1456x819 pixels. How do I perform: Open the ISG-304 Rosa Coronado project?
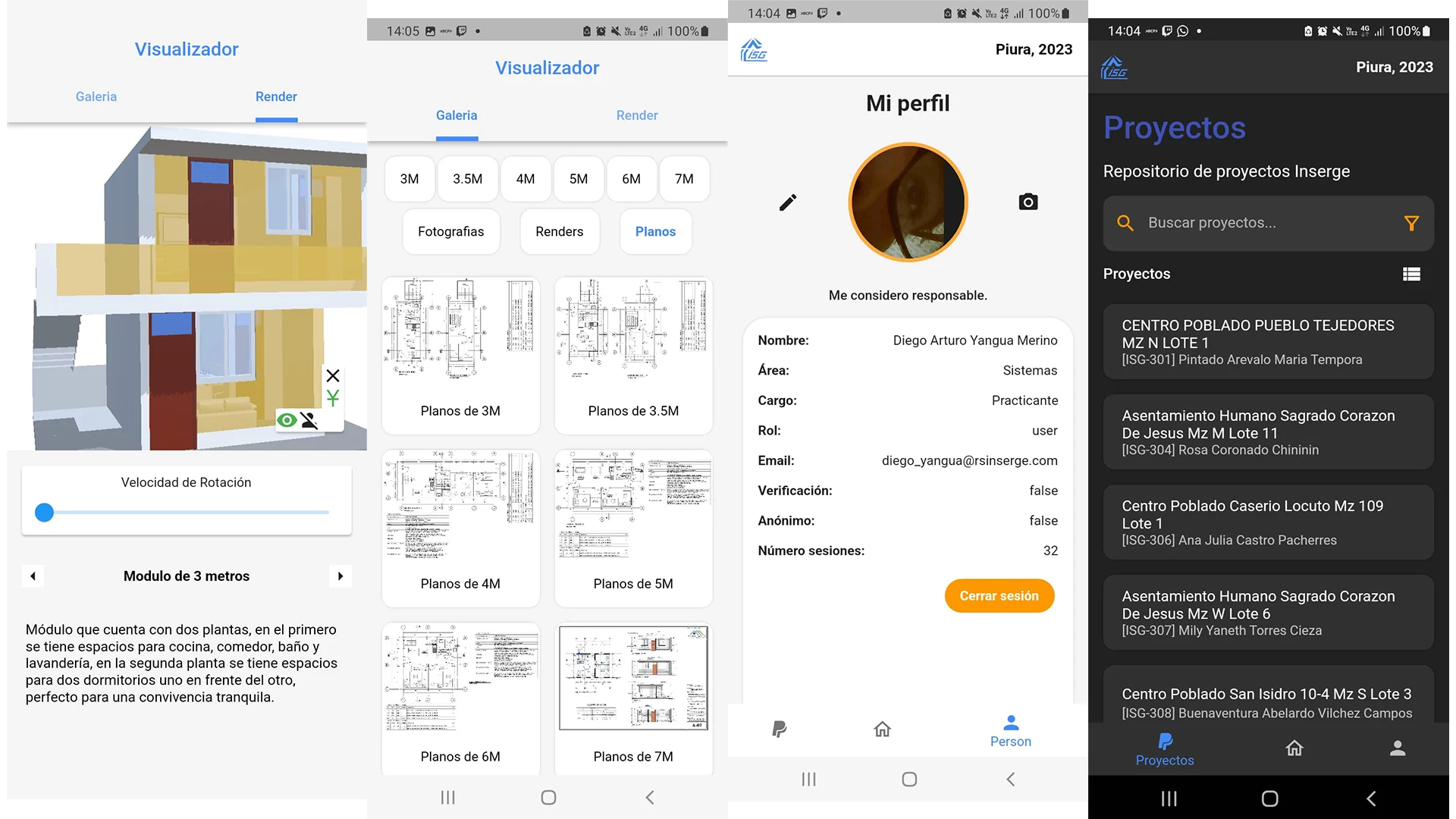tap(1267, 432)
